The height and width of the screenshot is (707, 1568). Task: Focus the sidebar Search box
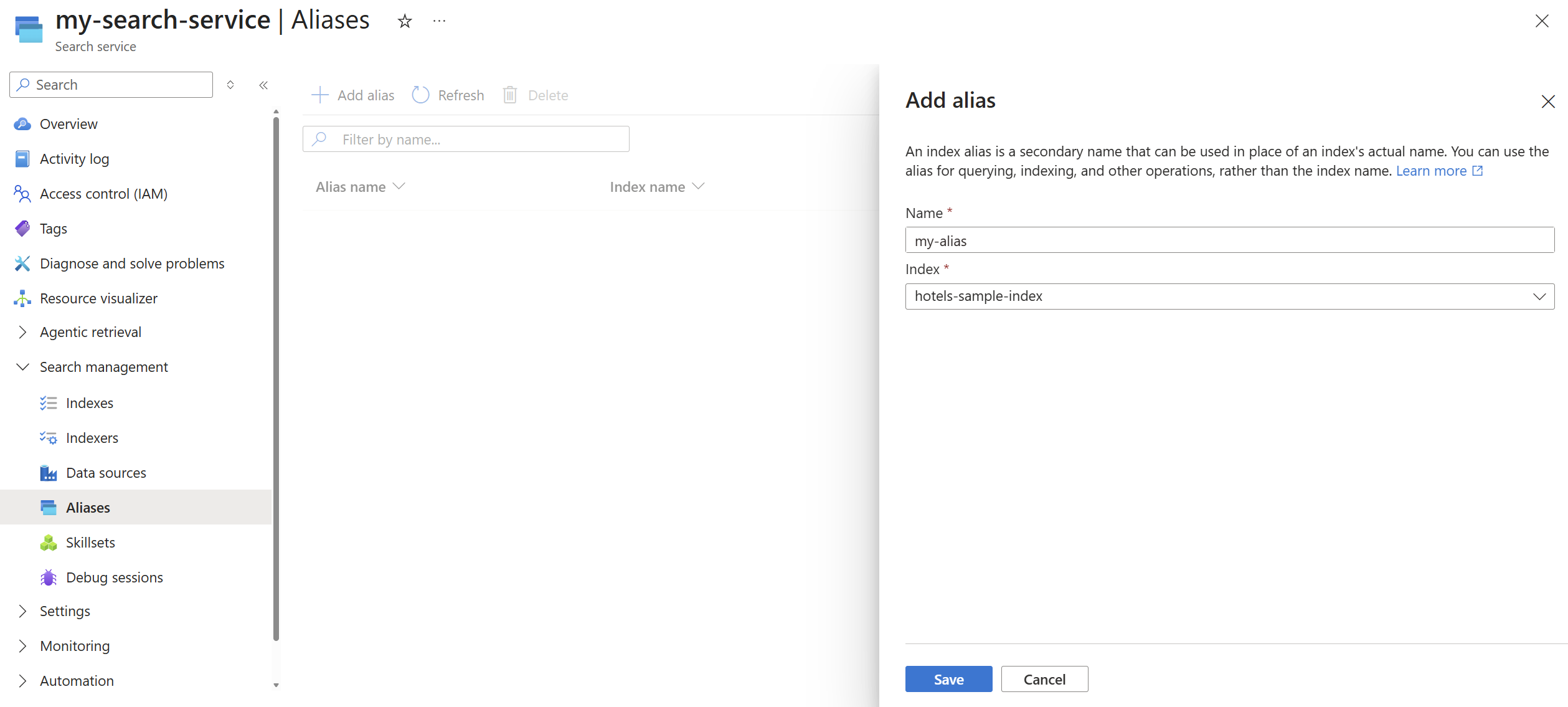pos(111,85)
